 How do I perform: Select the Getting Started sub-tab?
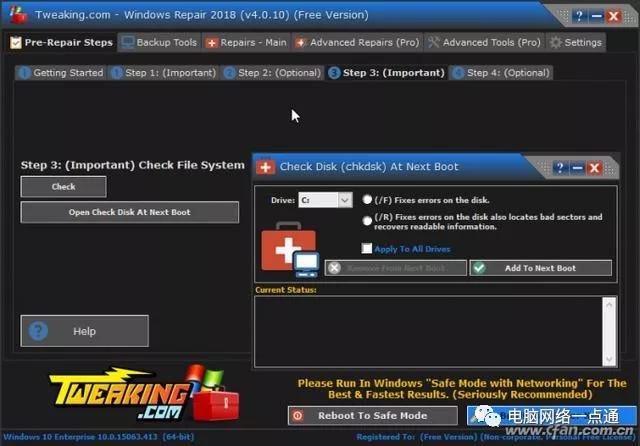[61, 73]
